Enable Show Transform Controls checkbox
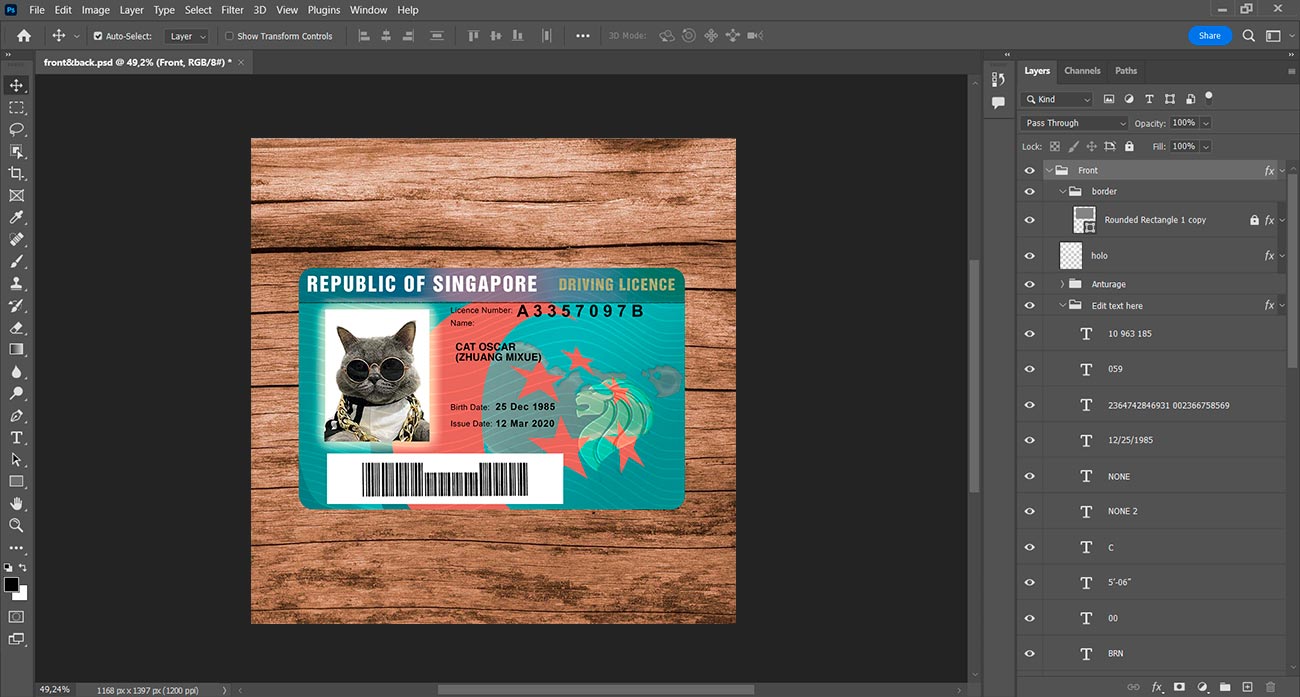 click(x=229, y=36)
